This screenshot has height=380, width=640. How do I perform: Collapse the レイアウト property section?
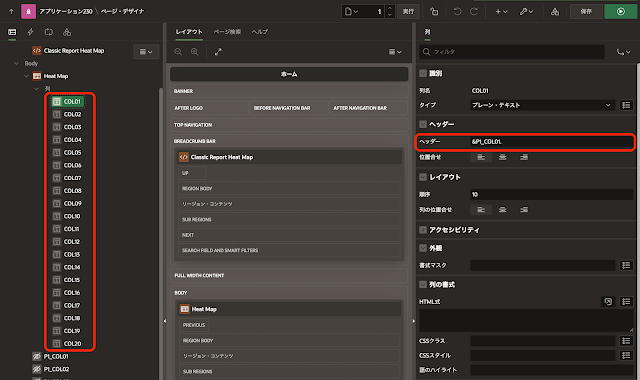[x=423, y=177]
